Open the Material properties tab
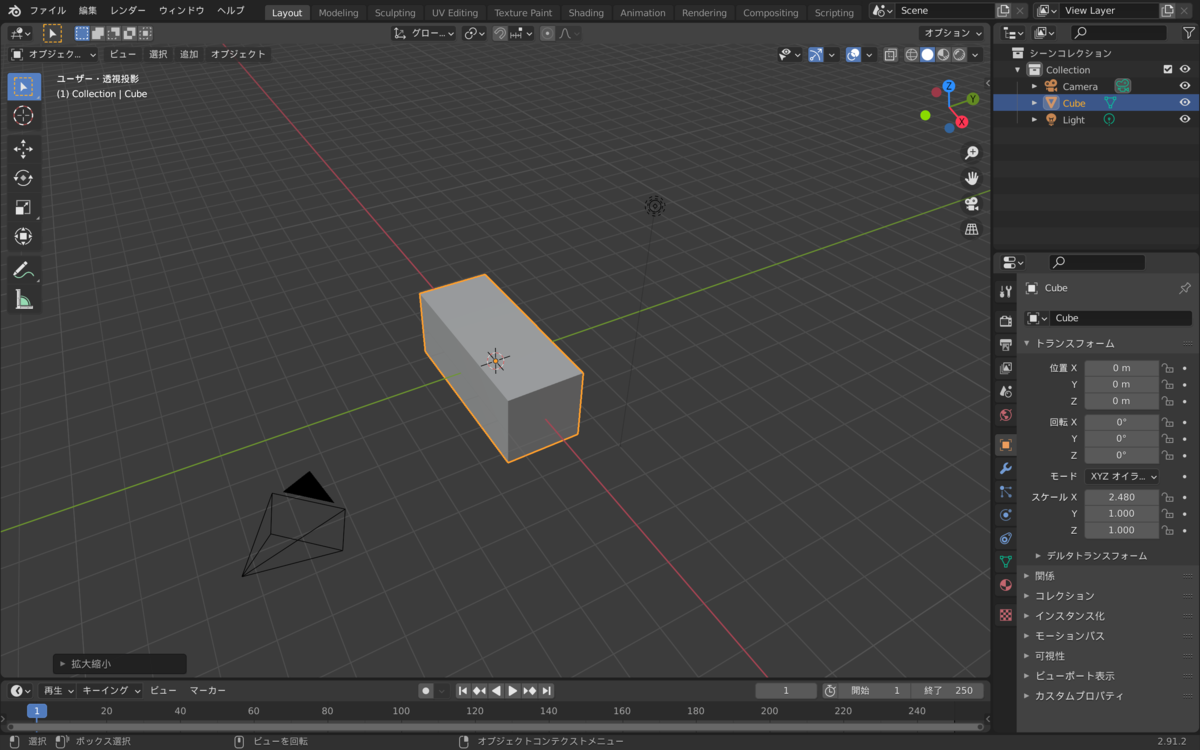1200x750 pixels. point(1006,585)
